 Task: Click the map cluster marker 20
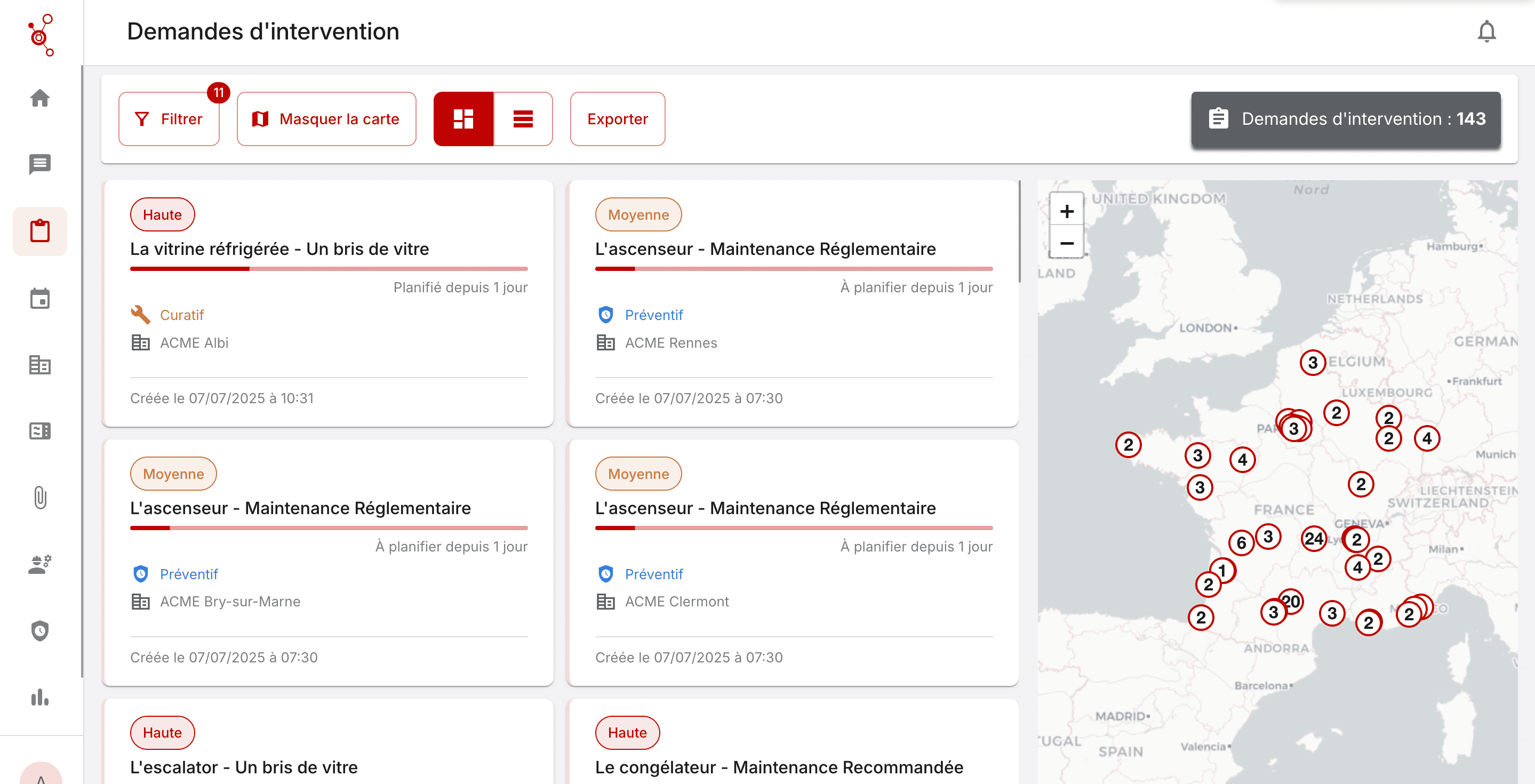[x=1292, y=601]
